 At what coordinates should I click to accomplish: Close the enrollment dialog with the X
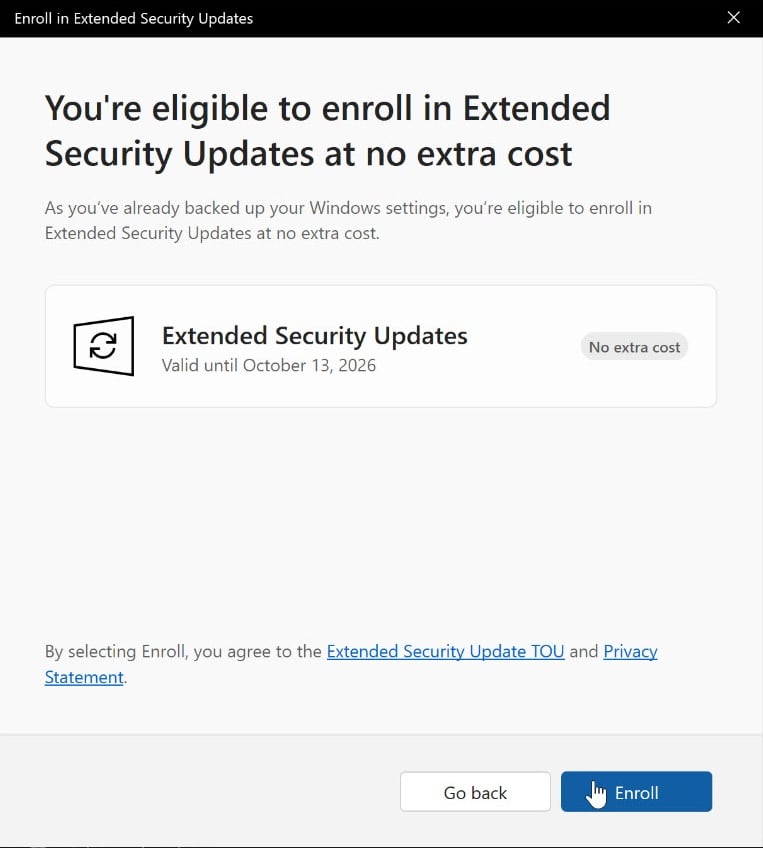click(734, 18)
